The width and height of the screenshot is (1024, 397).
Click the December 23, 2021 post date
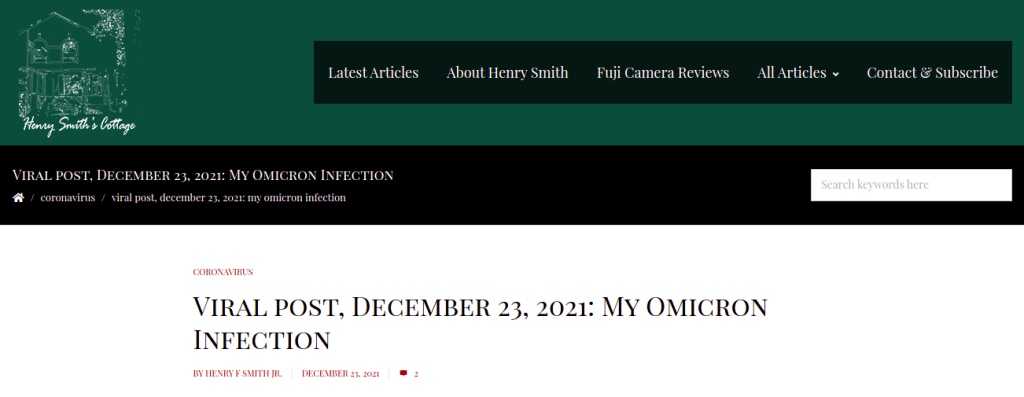pyautogui.click(x=340, y=373)
